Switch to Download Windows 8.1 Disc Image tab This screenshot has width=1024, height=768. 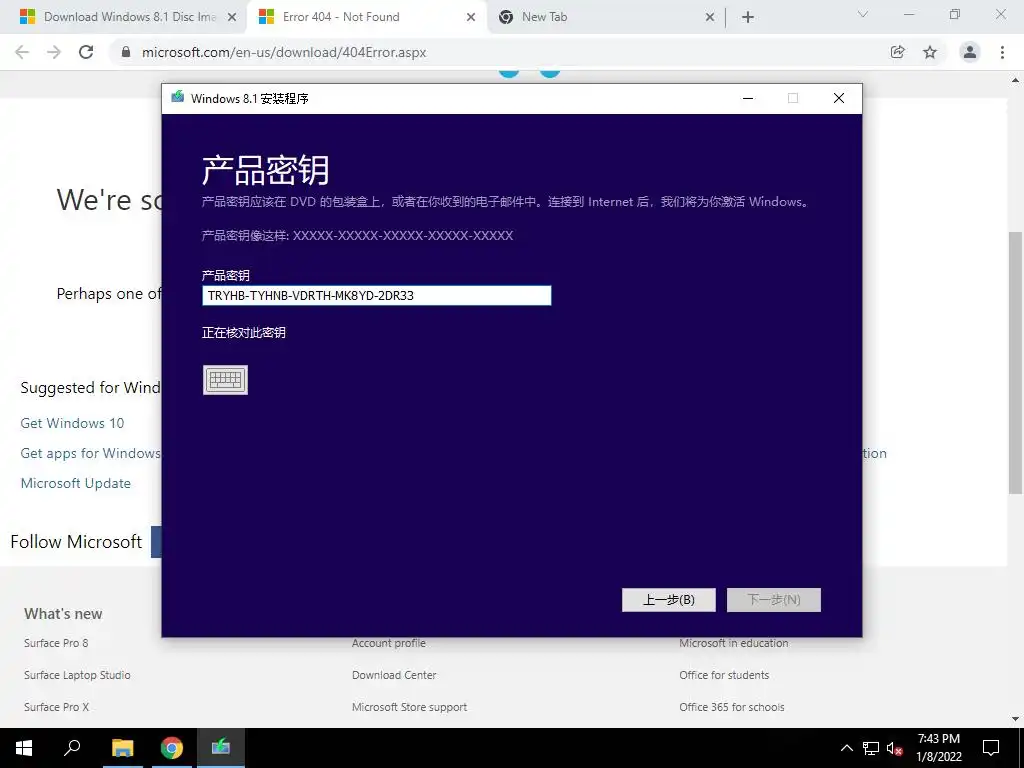[x=129, y=17]
